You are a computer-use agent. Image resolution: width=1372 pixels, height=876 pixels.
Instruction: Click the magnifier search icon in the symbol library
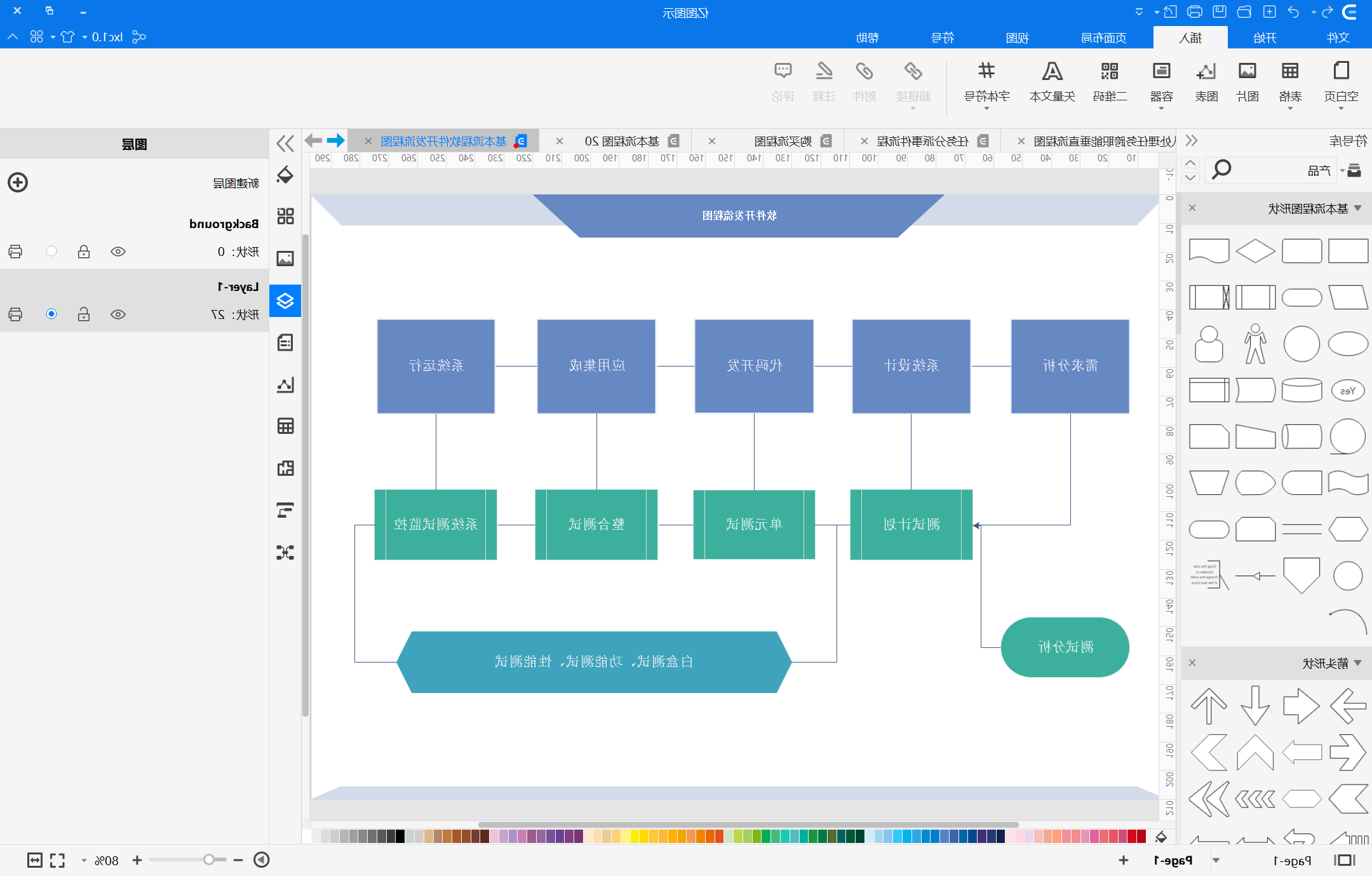(x=1221, y=170)
